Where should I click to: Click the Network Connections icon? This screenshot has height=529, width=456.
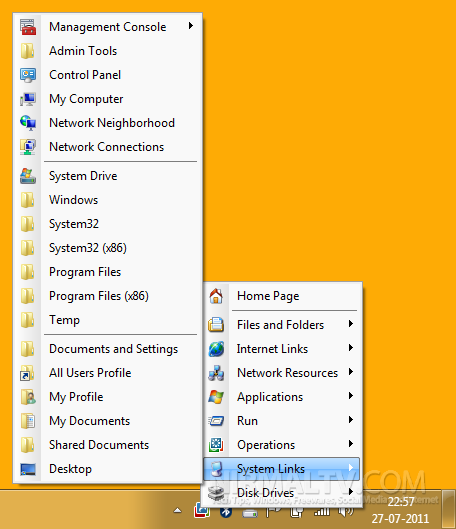(x=28, y=147)
